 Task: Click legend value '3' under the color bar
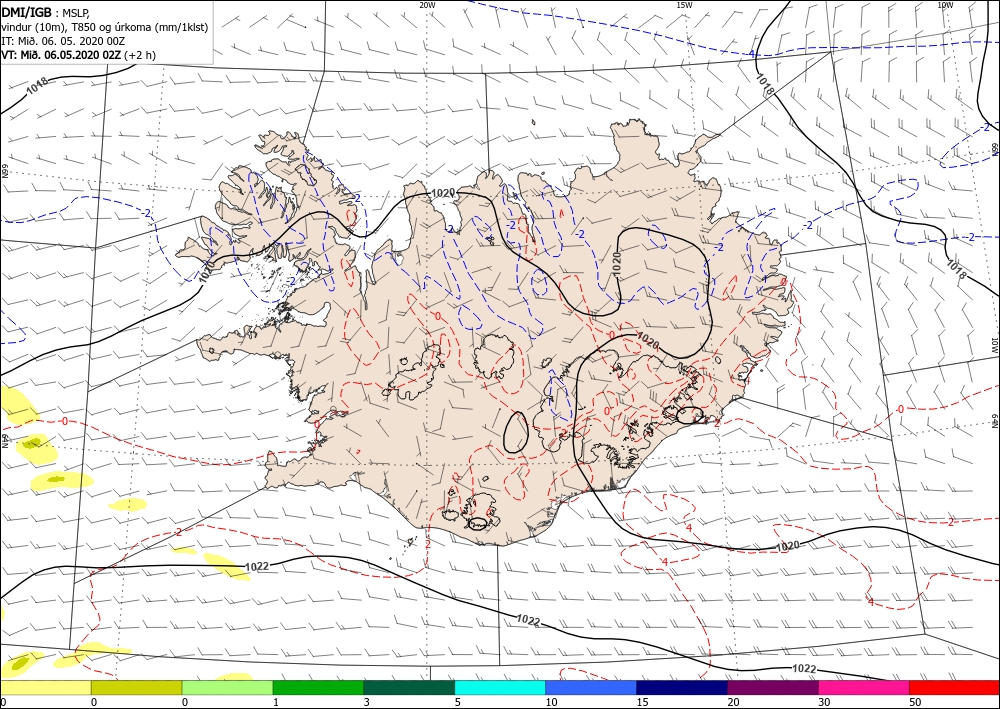coord(366,702)
